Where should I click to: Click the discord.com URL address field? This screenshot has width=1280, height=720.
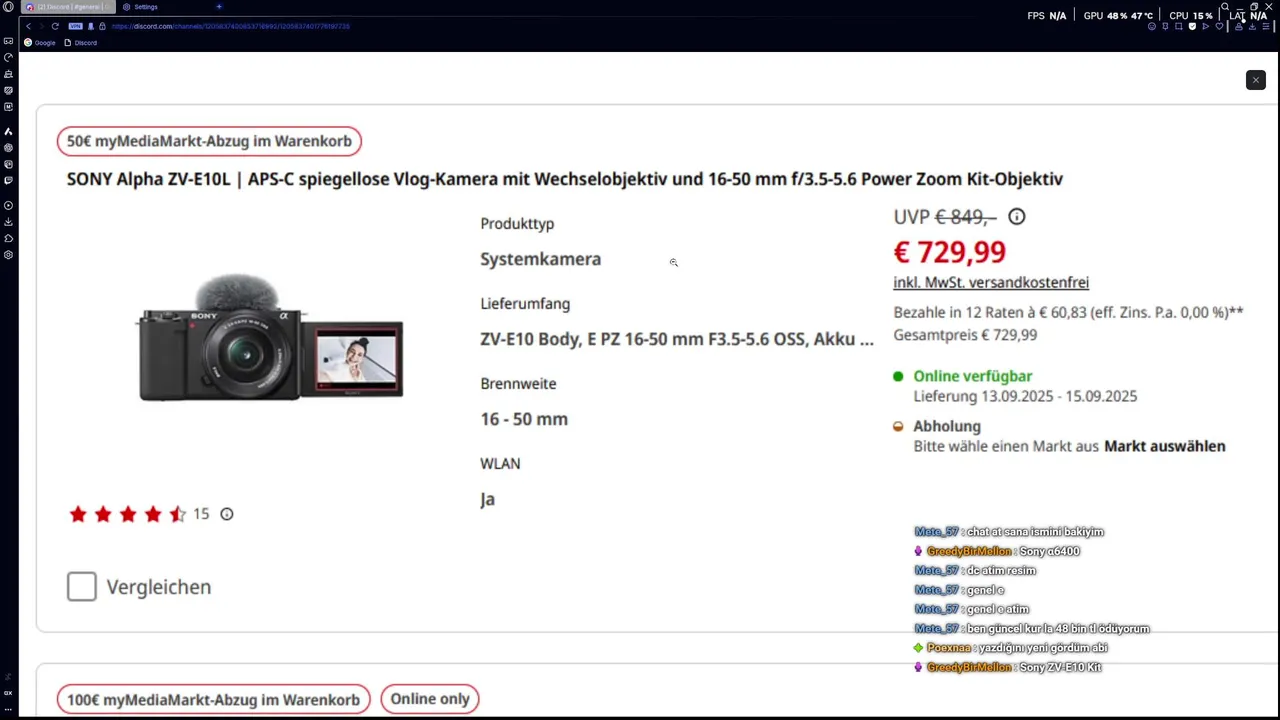pos(230,26)
